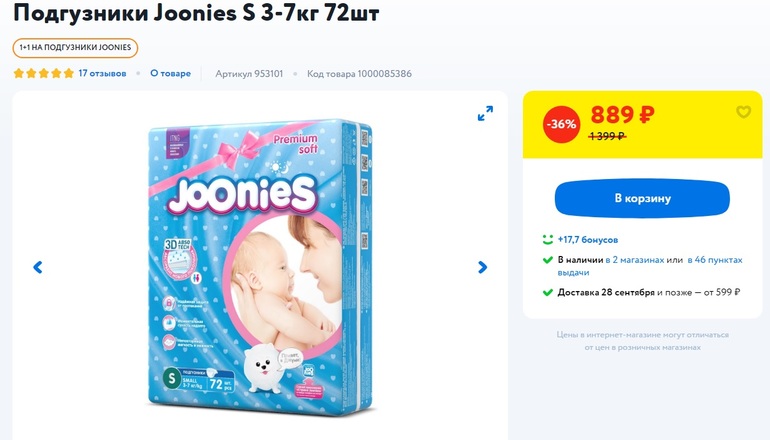Open the +17,7 бонусов link
This screenshot has height=440, width=770.
pos(588,240)
